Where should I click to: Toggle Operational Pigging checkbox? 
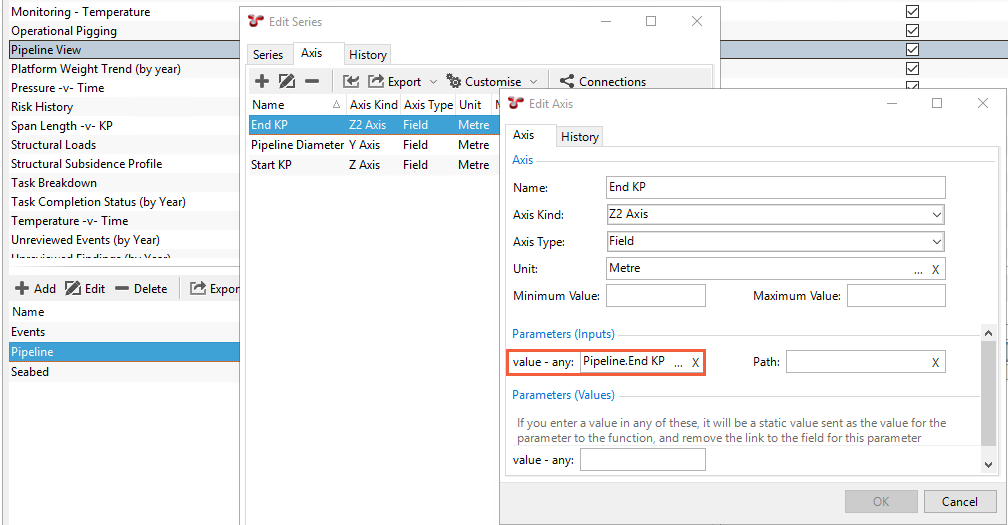click(x=912, y=30)
